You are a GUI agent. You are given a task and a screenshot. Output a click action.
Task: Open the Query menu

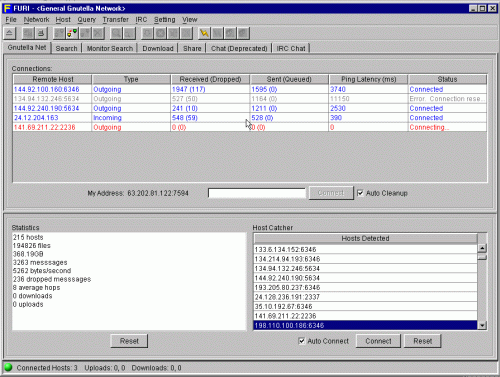click(x=87, y=20)
